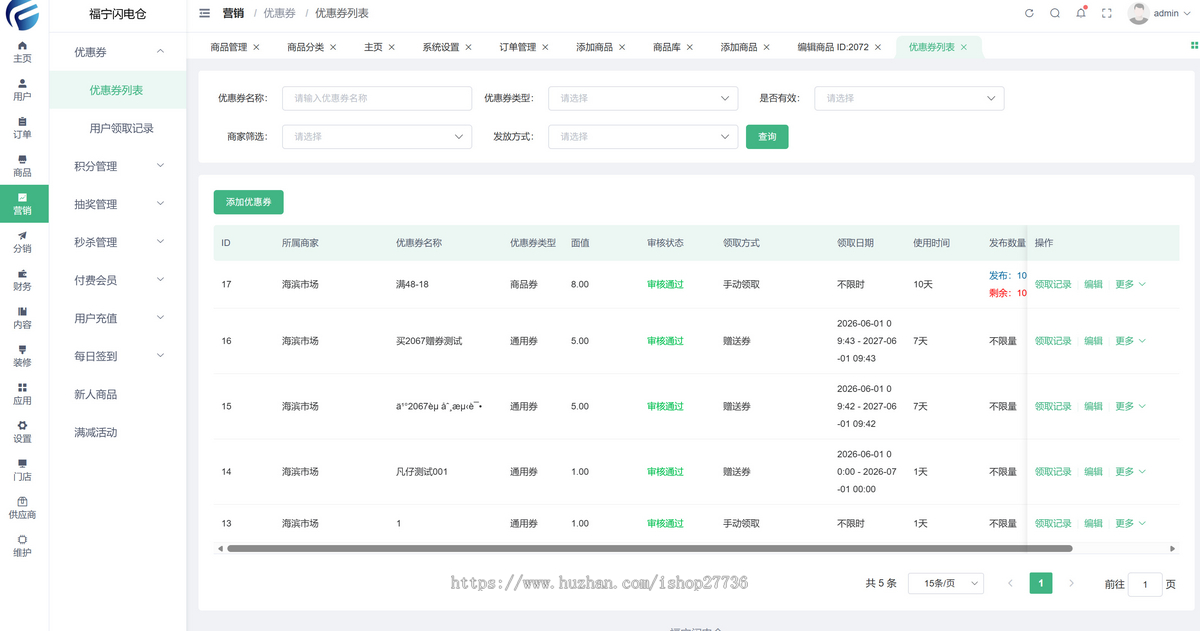Open 订单 orders sidebar icon

22,128
